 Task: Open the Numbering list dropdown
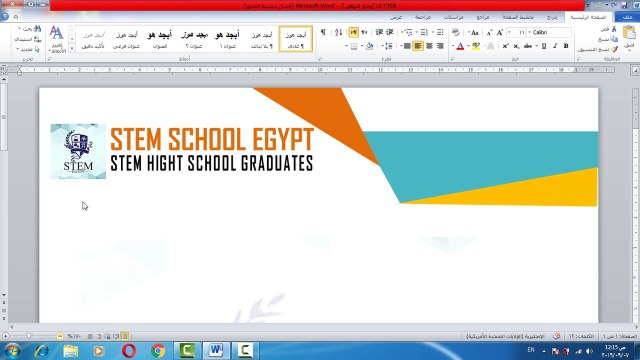(417, 32)
